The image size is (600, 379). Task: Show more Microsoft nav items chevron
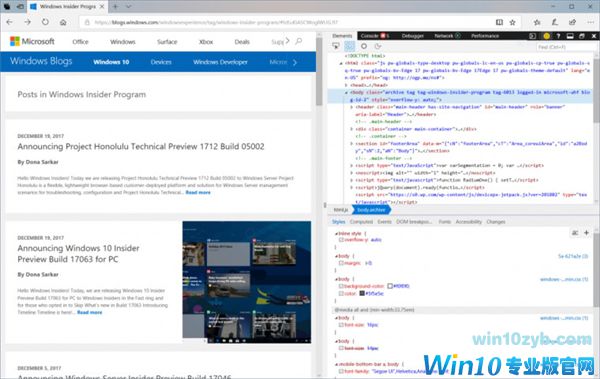287,41
